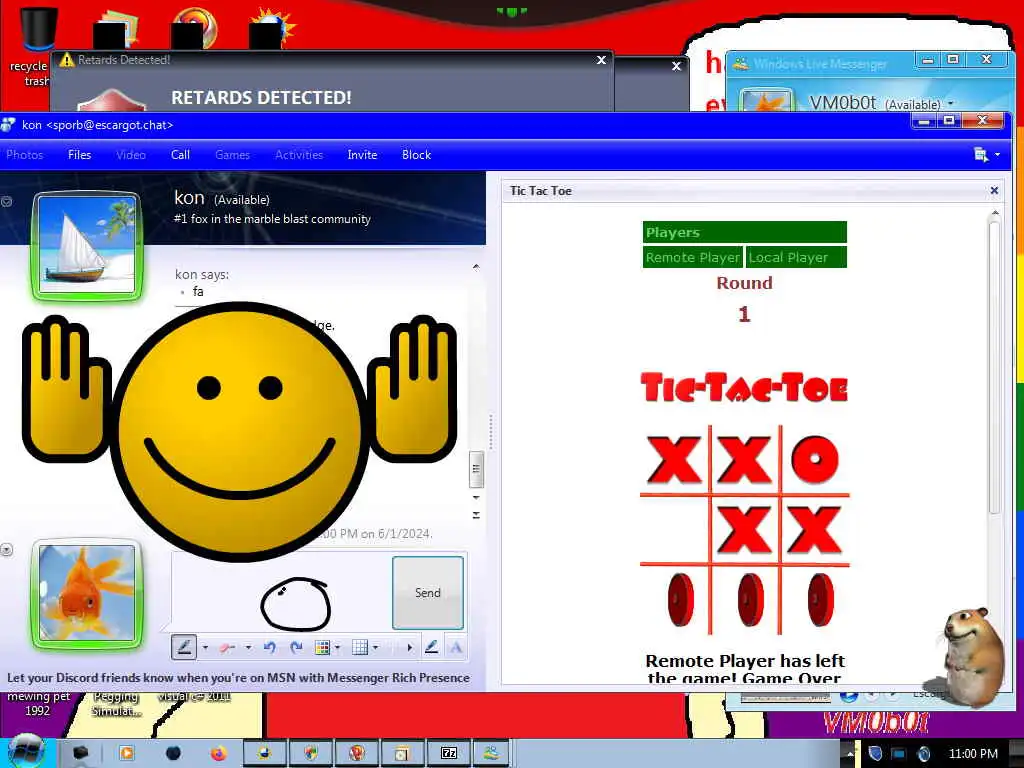Click the O piece in top-right cell
This screenshot has height=768, width=1024.
point(814,459)
